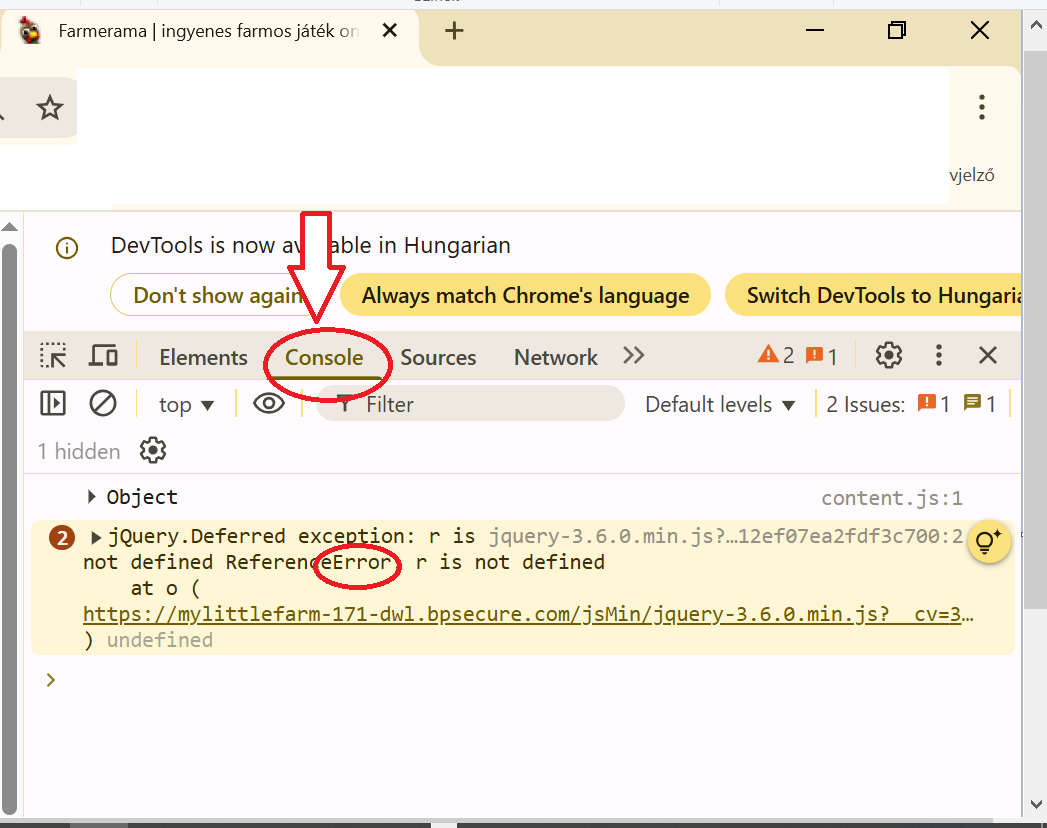The width and height of the screenshot is (1047, 828).
Task: Switch to the Sources tab
Action: coord(438,357)
